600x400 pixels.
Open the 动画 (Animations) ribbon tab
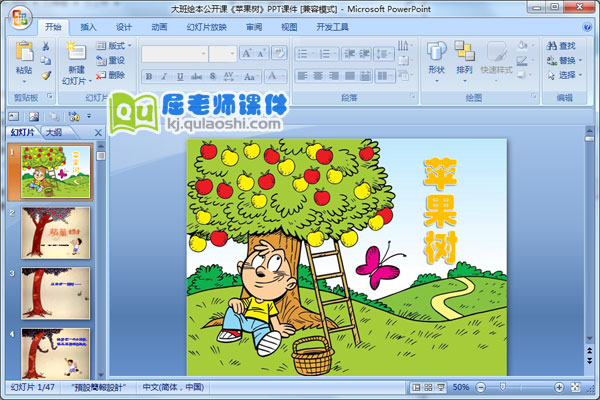[x=159, y=27]
